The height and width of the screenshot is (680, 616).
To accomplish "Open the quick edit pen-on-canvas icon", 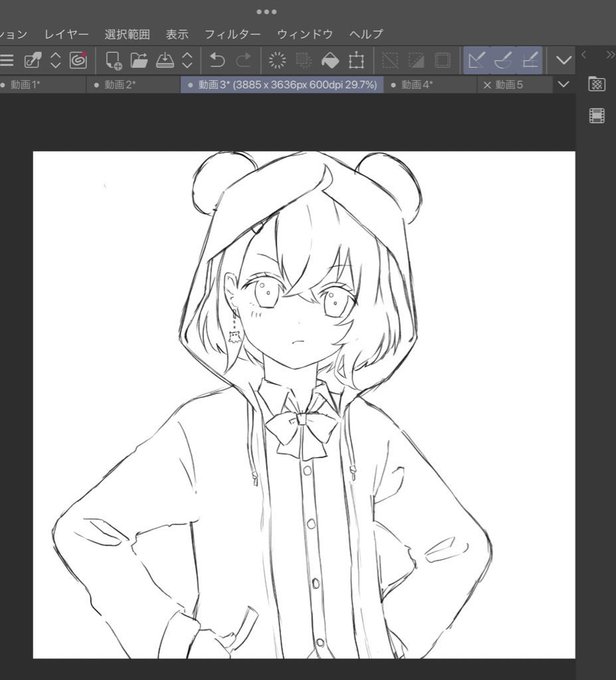I will pos(33,60).
